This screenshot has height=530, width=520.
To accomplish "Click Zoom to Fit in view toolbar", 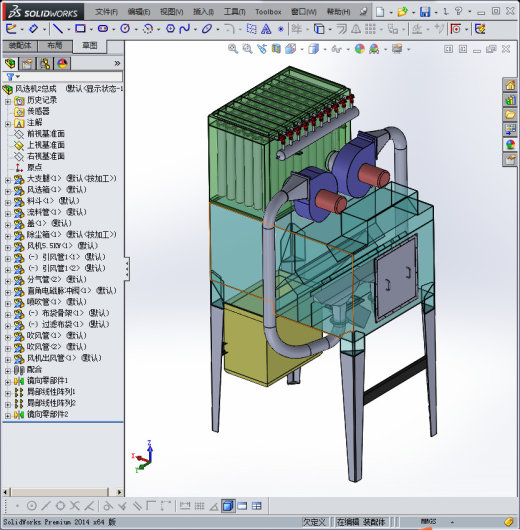I will pyautogui.click(x=233, y=49).
